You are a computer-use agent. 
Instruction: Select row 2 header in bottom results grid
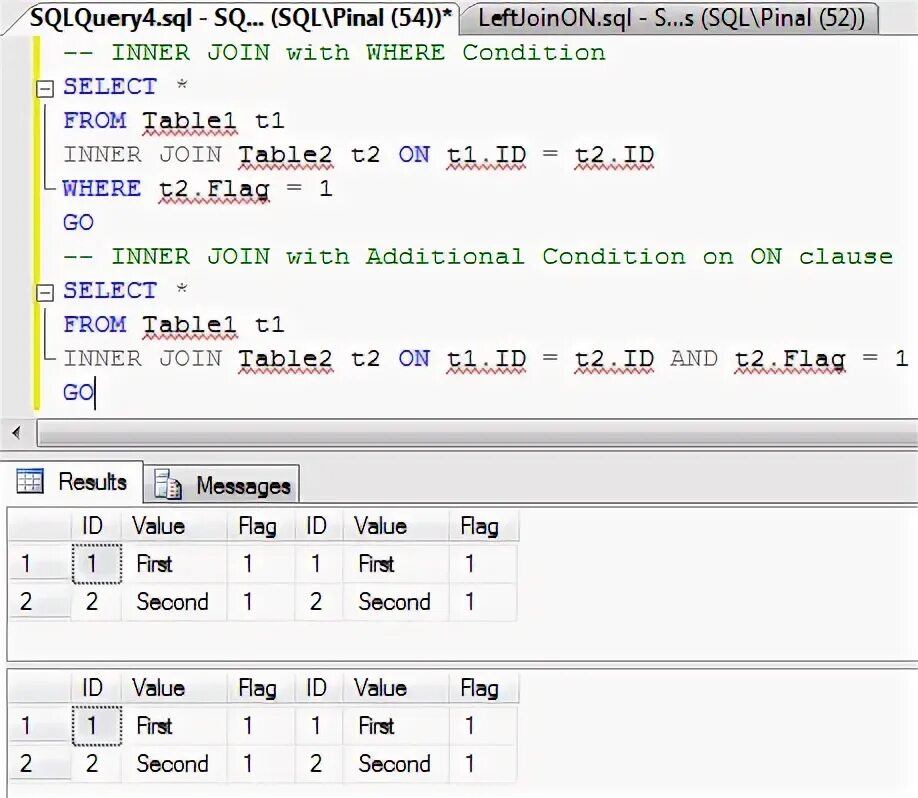[x=39, y=763]
